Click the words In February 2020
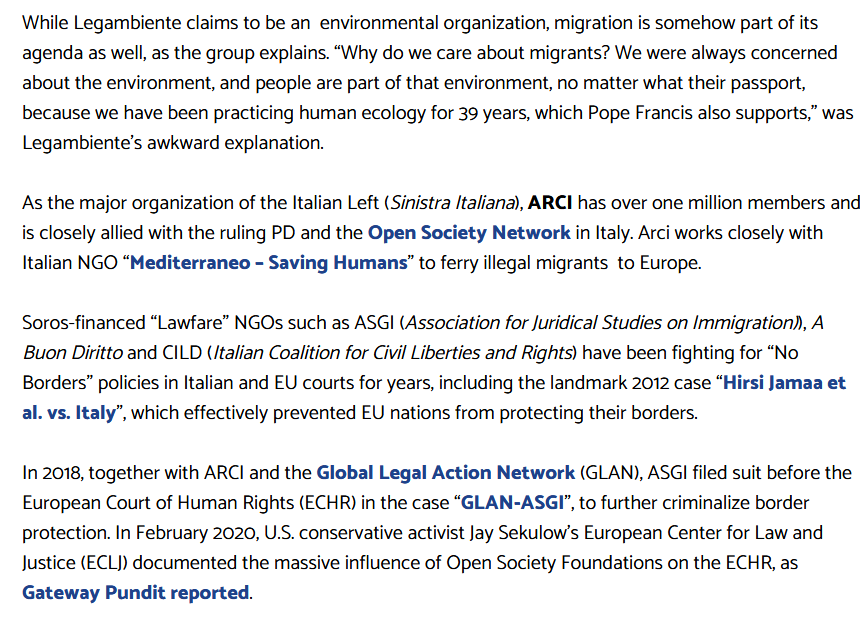The width and height of the screenshot is (866, 620). click(x=186, y=532)
